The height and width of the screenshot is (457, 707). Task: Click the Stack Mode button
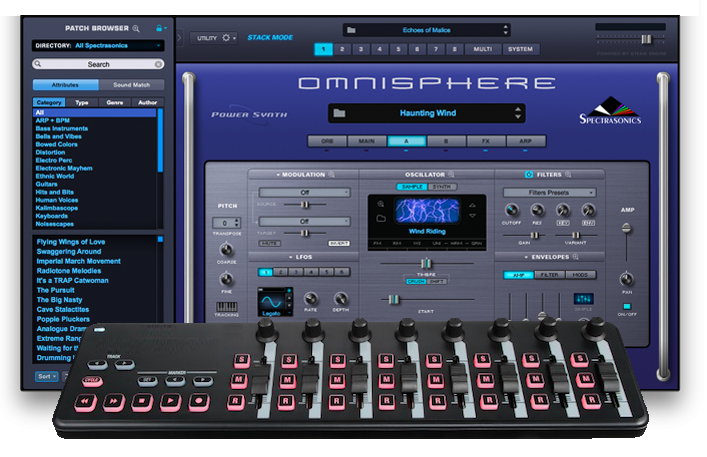click(270, 37)
